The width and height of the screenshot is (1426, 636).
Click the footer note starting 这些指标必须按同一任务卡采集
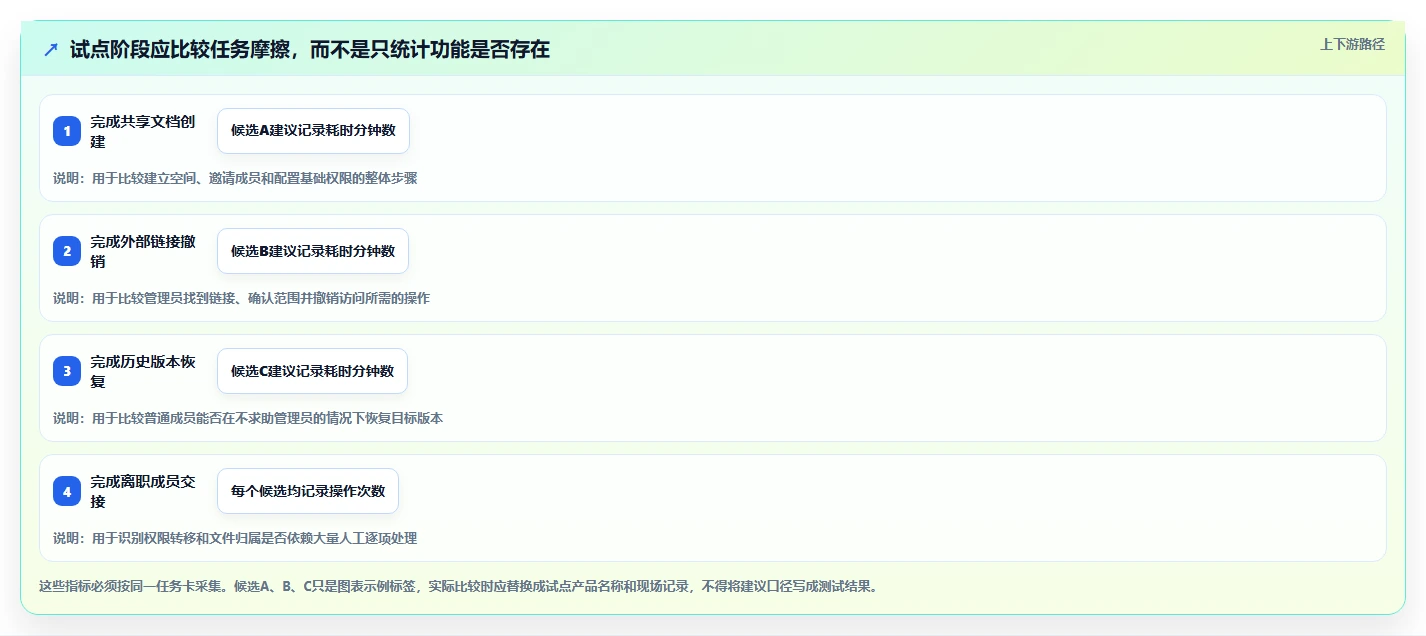click(458, 586)
